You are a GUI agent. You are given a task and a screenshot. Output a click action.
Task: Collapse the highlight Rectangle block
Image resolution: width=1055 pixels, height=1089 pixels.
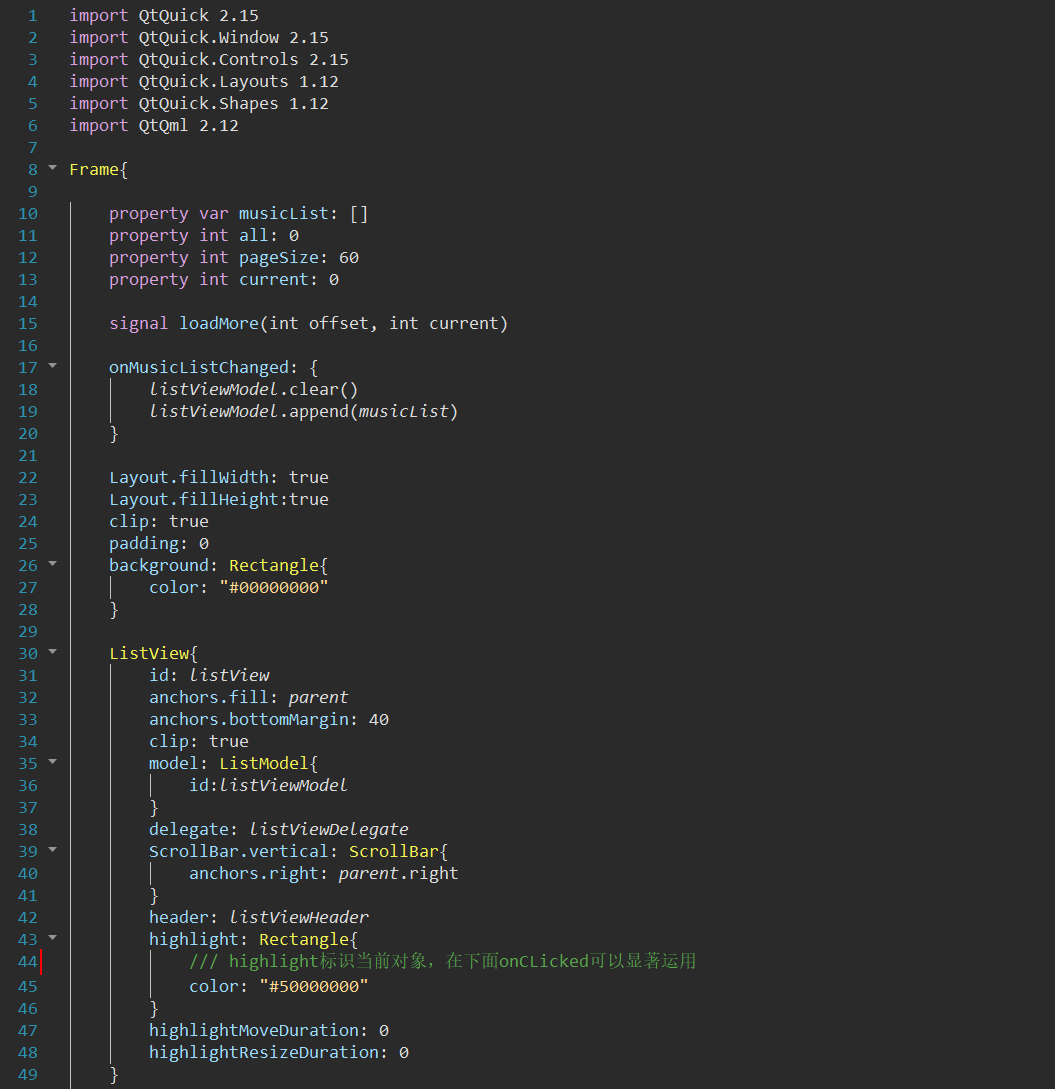52,938
